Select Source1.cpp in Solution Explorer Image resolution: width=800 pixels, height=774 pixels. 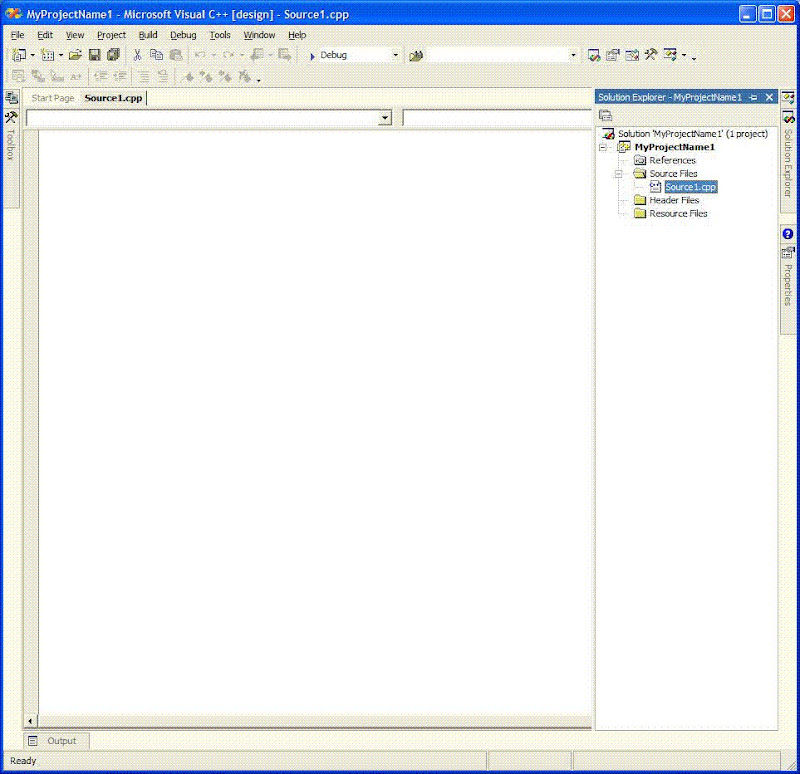tap(691, 187)
